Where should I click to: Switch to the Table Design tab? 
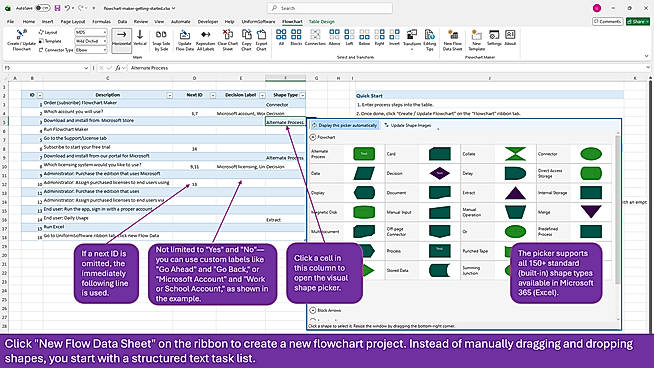click(322, 21)
